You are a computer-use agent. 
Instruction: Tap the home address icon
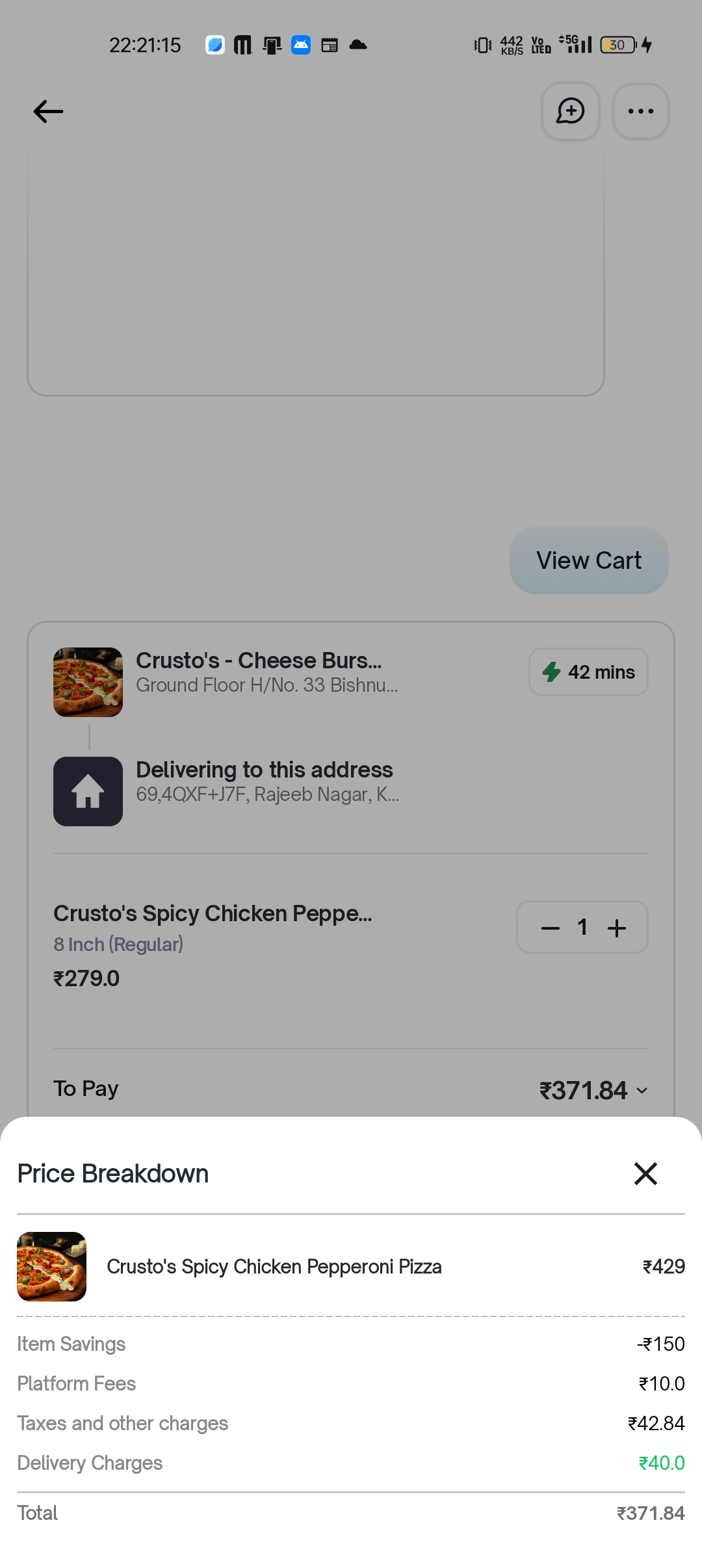(x=88, y=791)
